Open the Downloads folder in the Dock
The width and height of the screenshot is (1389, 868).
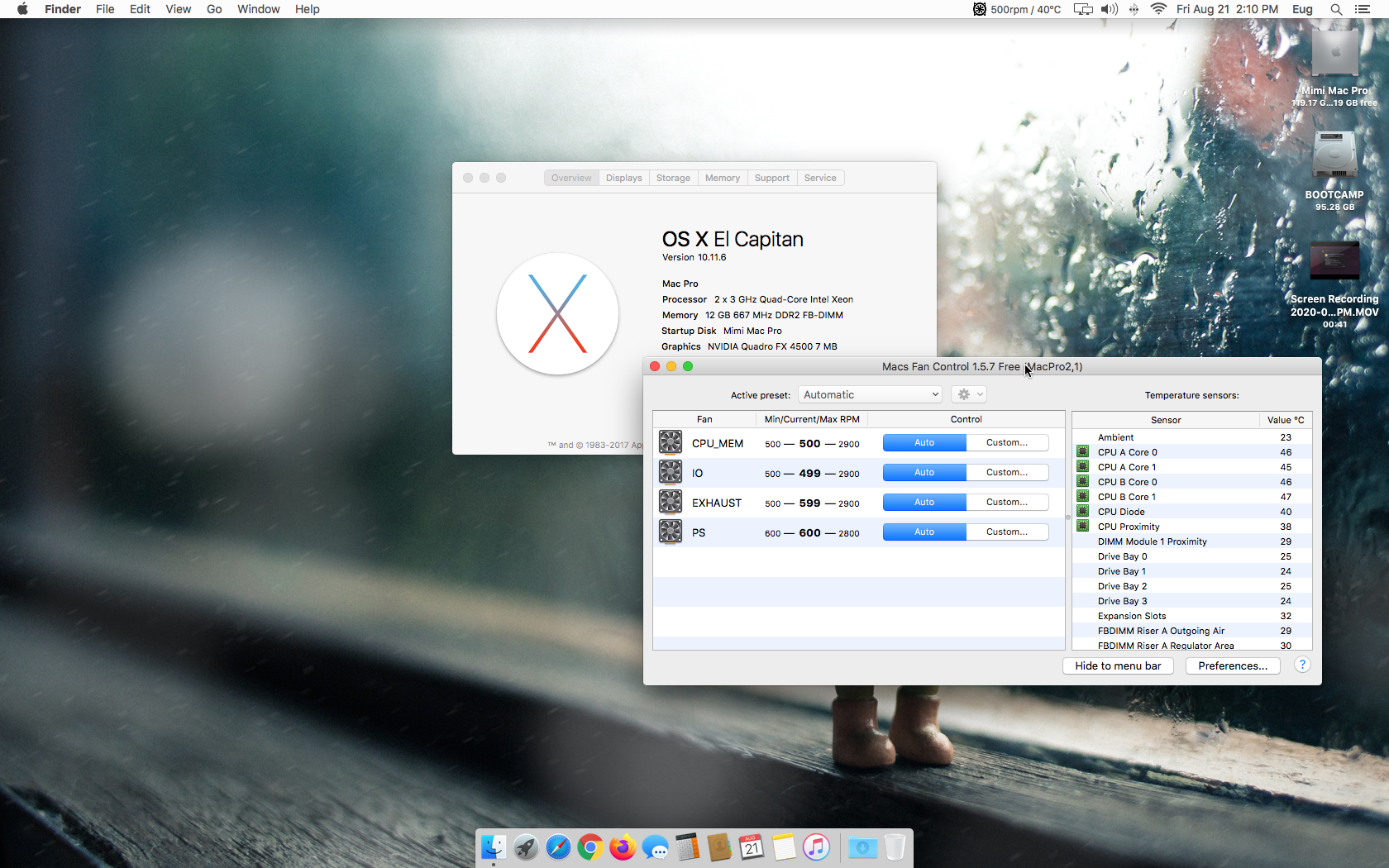[x=862, y=847]
